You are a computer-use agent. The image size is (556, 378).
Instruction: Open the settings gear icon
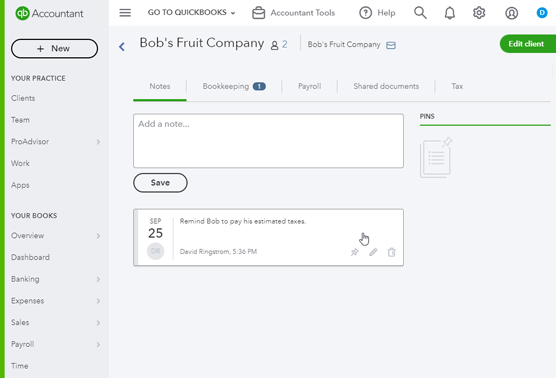click(x=479, y=13)
